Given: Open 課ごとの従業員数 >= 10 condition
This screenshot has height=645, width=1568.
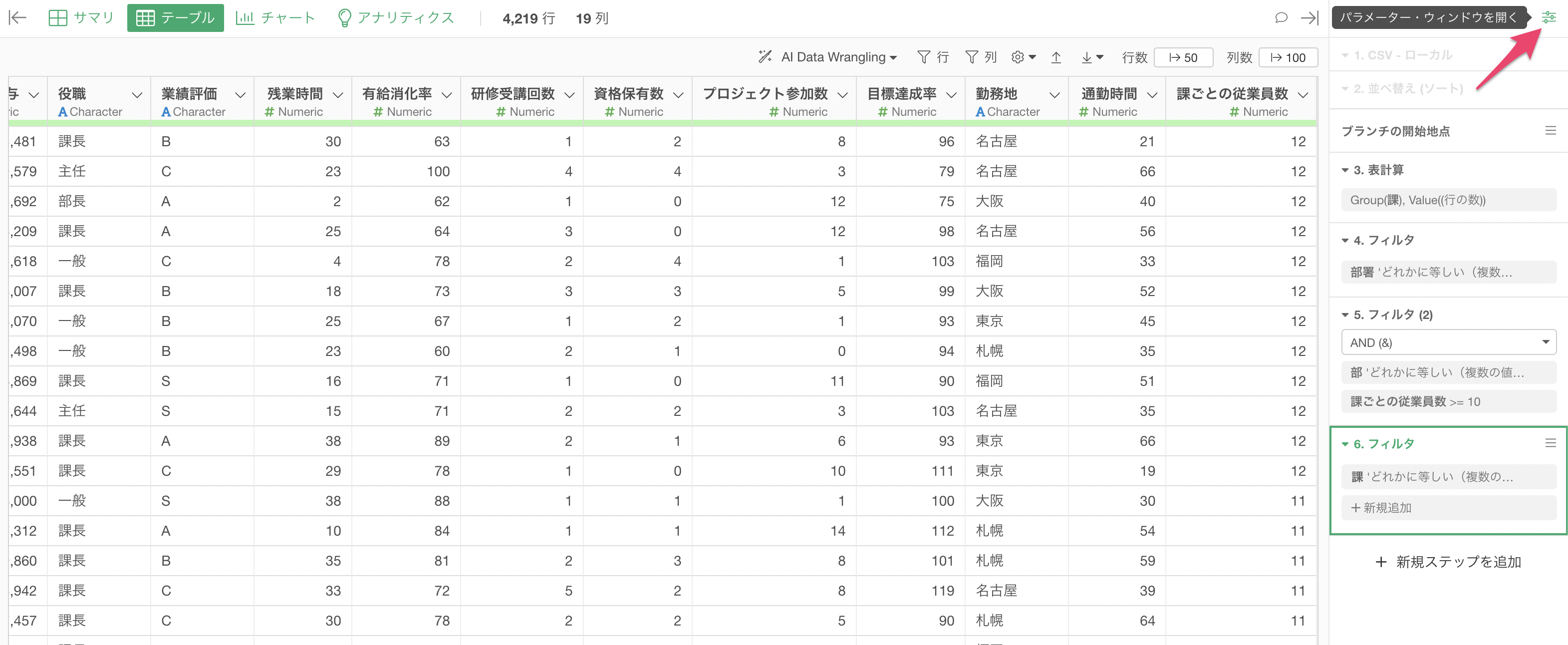Looking at the screenshot, I should [x=1449, y=401].
